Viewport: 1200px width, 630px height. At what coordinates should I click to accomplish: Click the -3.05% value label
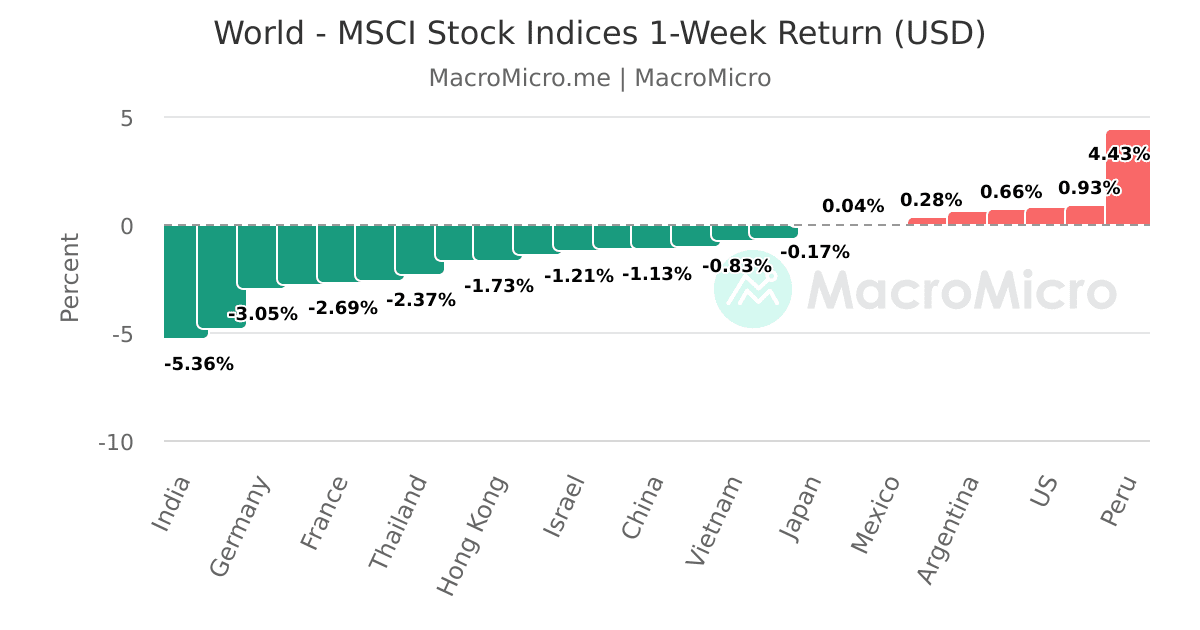[x=263, y=314]
